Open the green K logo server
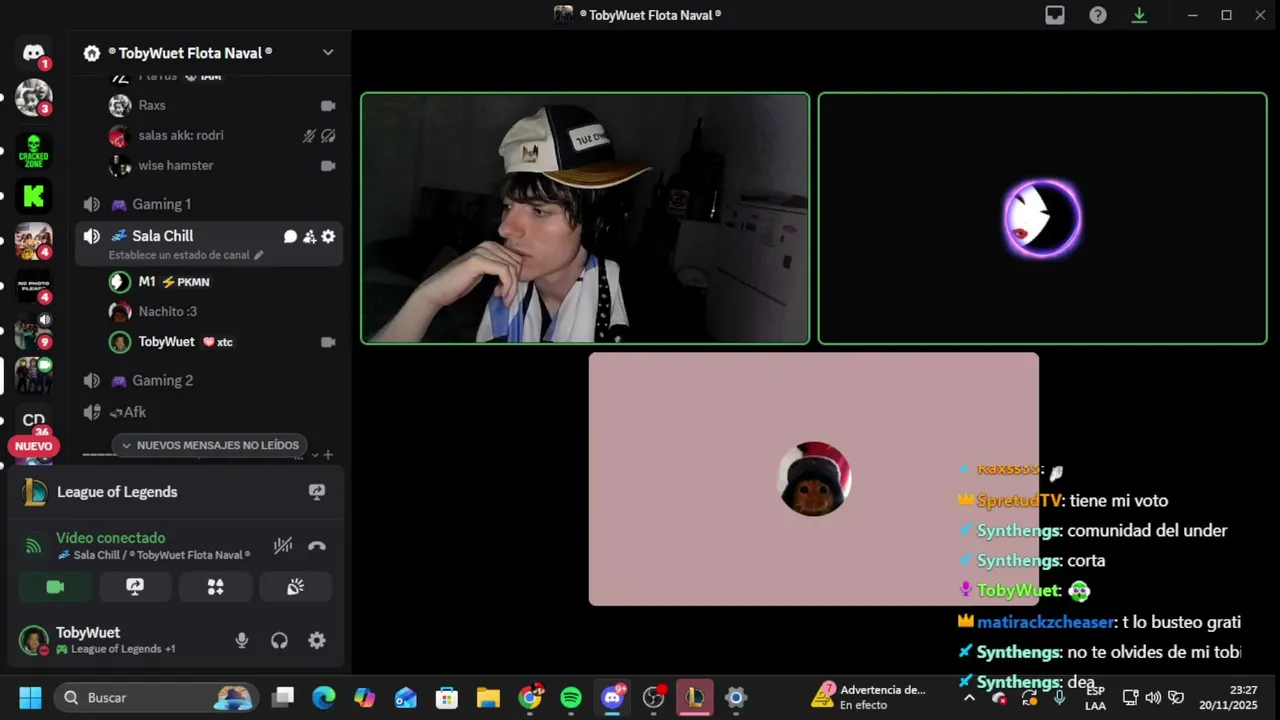Screen dimensions: 1280x720 (33, 196)
